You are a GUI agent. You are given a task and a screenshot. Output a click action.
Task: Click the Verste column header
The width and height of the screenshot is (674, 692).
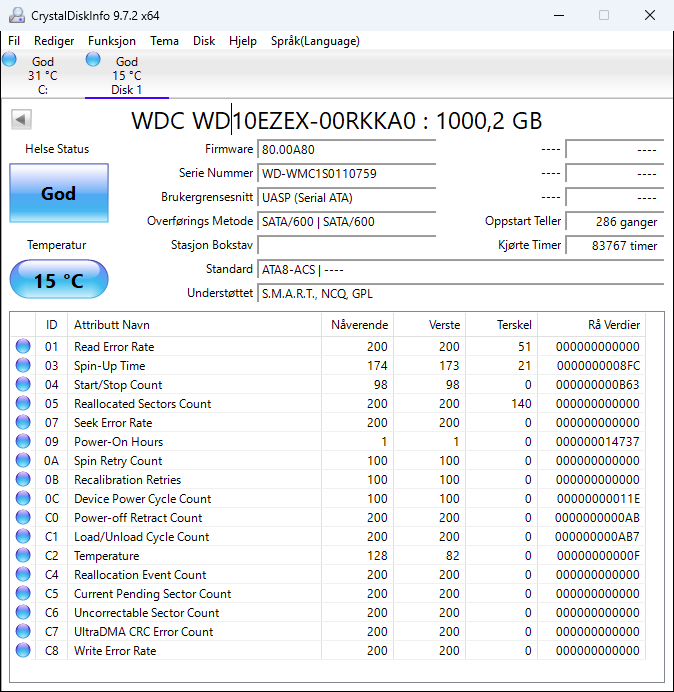tap(429, 325)
